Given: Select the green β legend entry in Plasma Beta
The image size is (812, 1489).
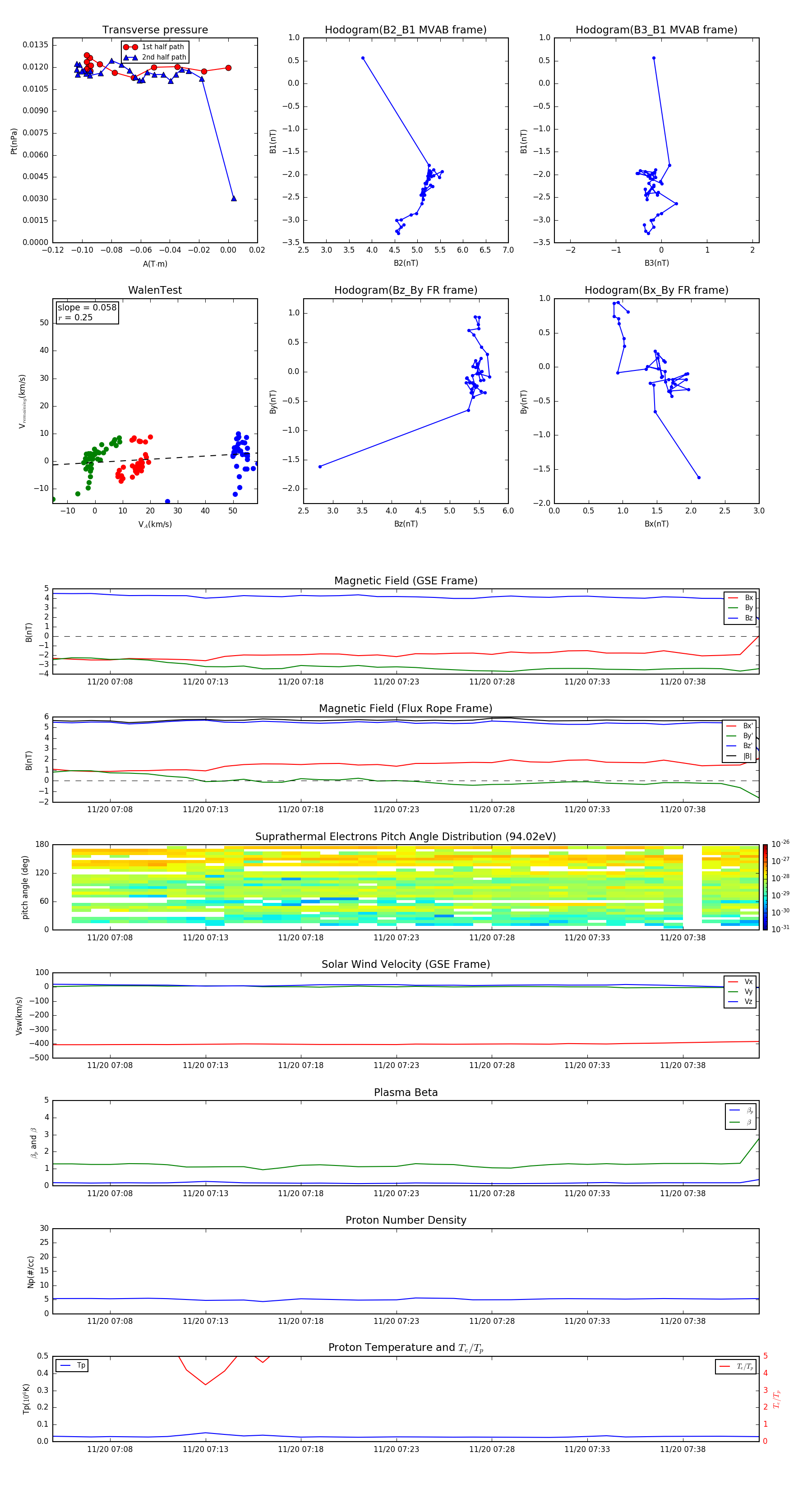Looking at the screenshot, I should coord(741,1122).
